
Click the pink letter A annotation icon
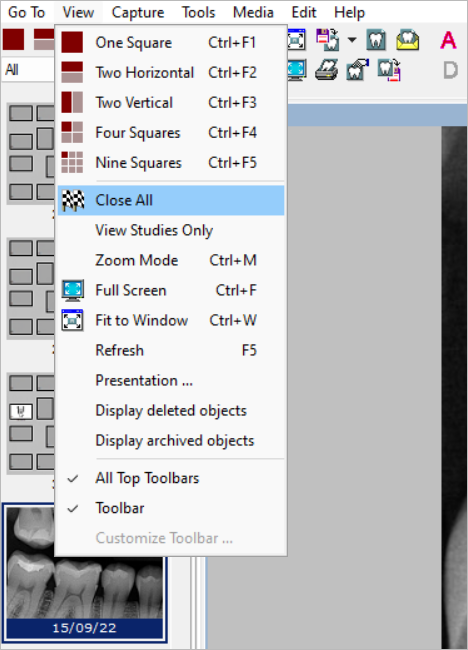[449, 41]
